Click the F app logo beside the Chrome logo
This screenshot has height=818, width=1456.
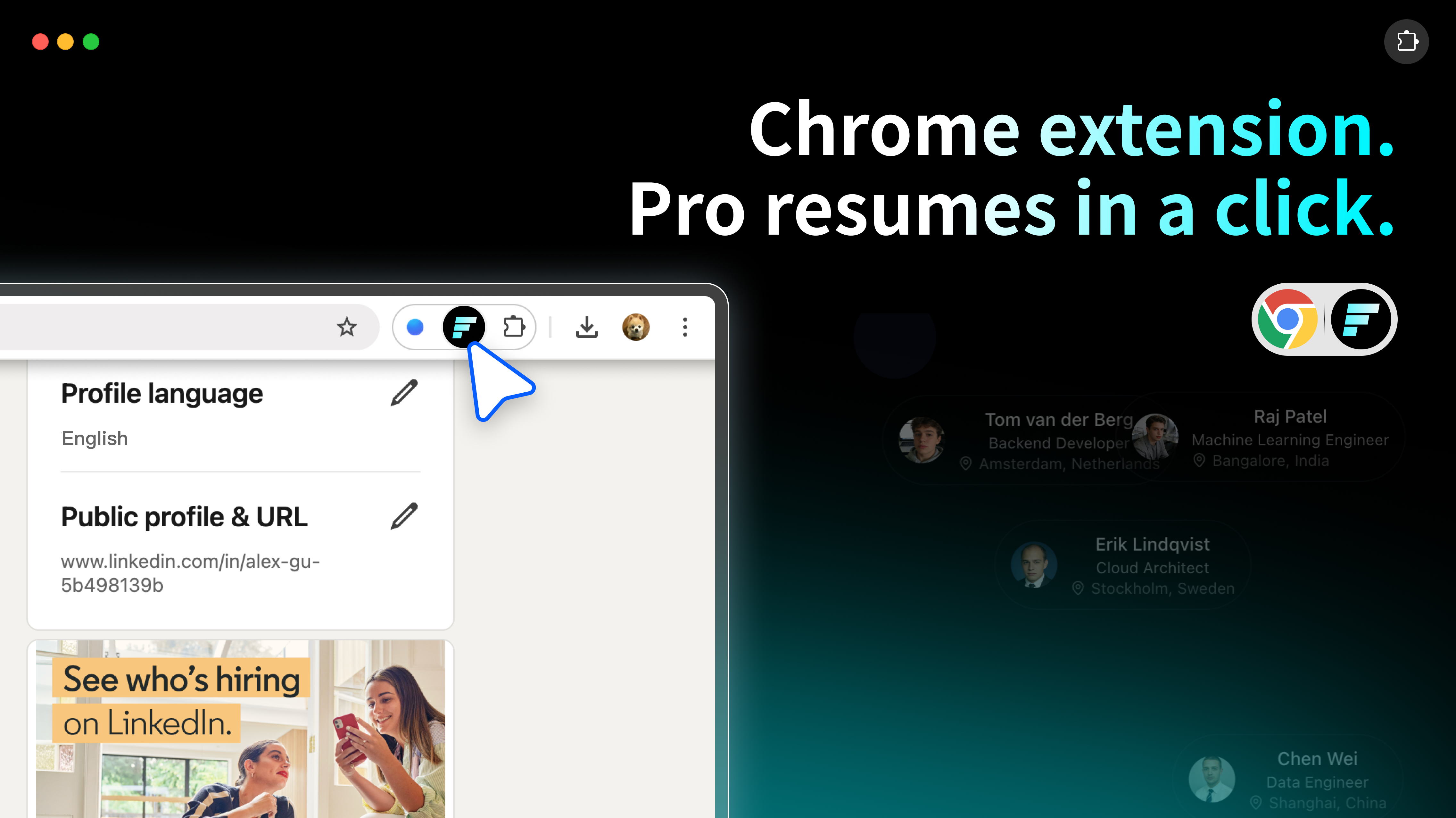pyautogui.click(x=1362, y=320)
